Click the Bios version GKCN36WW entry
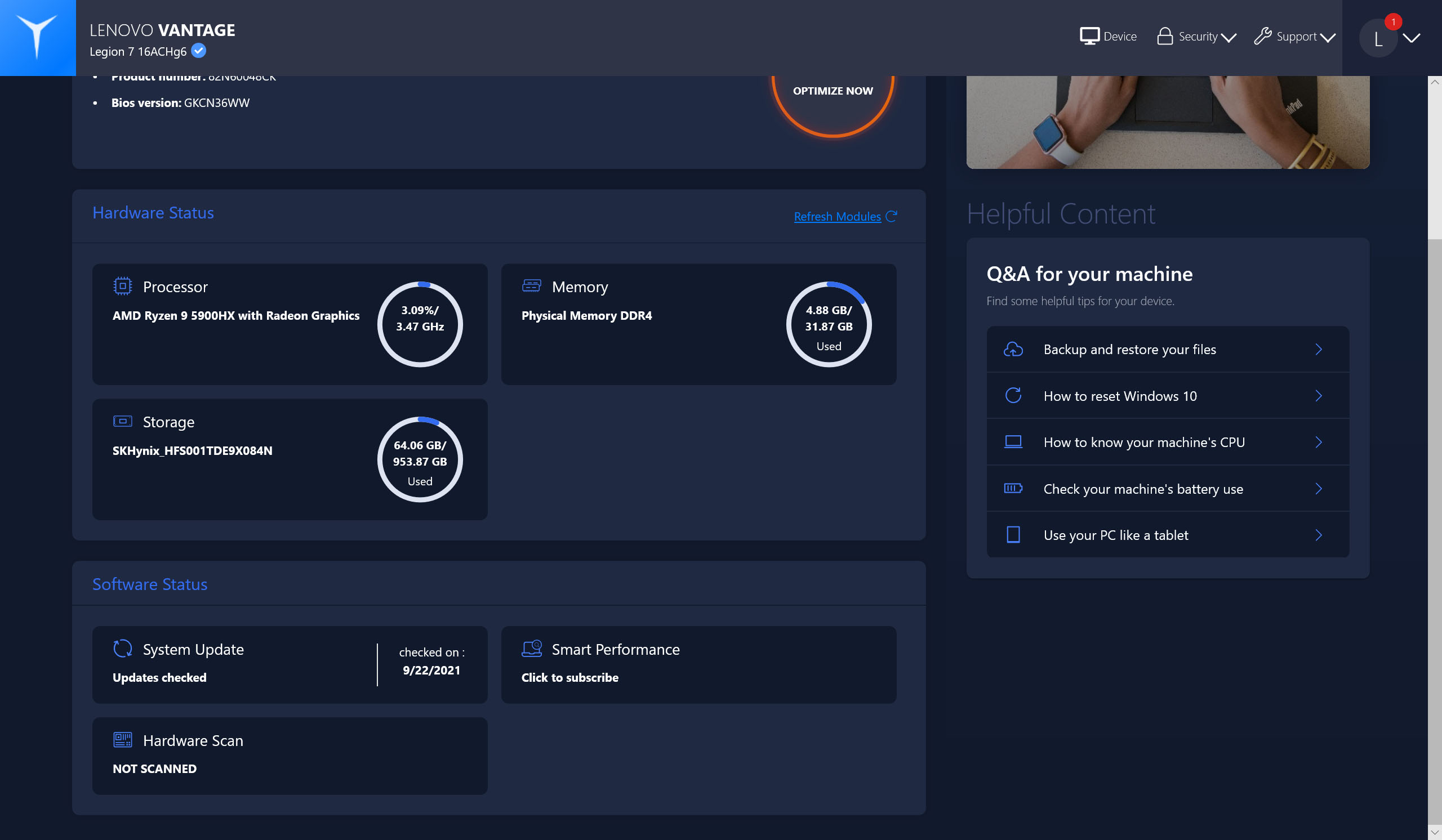 tap(180, 102)
